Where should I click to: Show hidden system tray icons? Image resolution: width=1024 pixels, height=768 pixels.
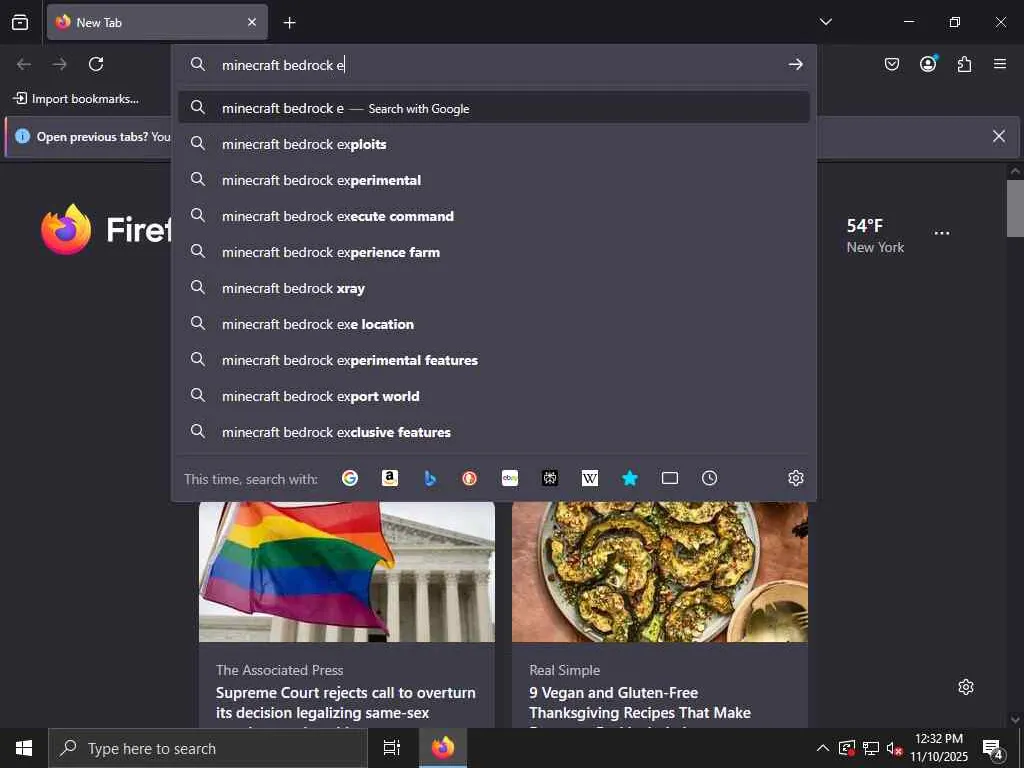click(x=823, y=748)
